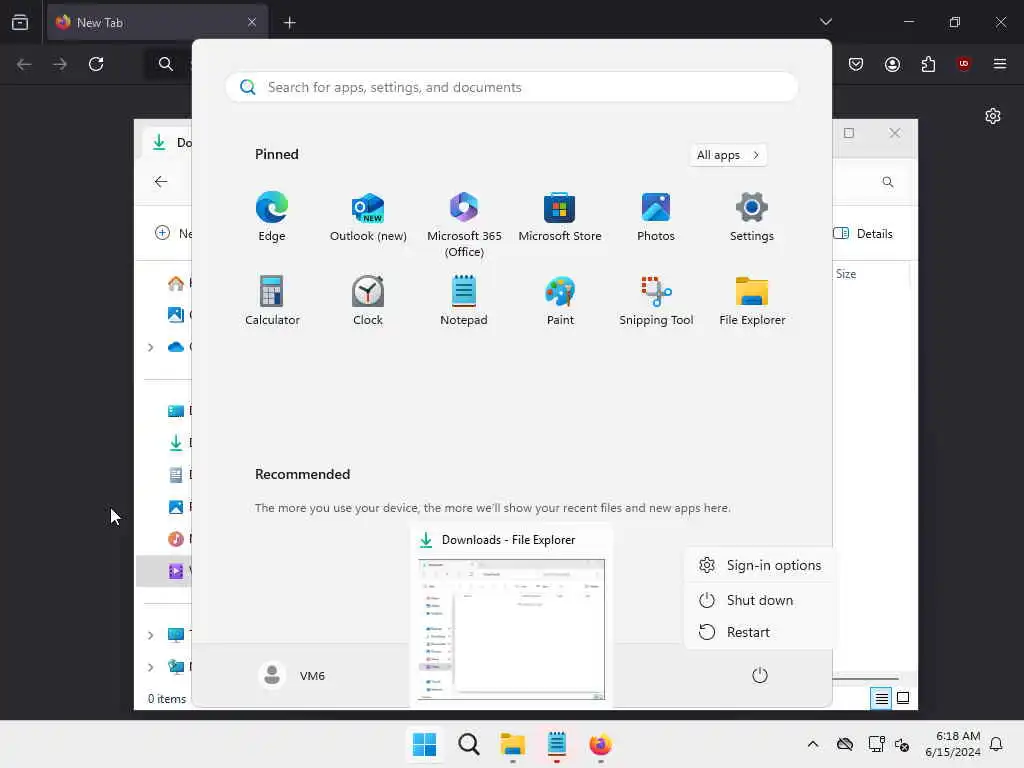Open the VM6 user account menu
1024x768 pixels.
tap(292, 675)
